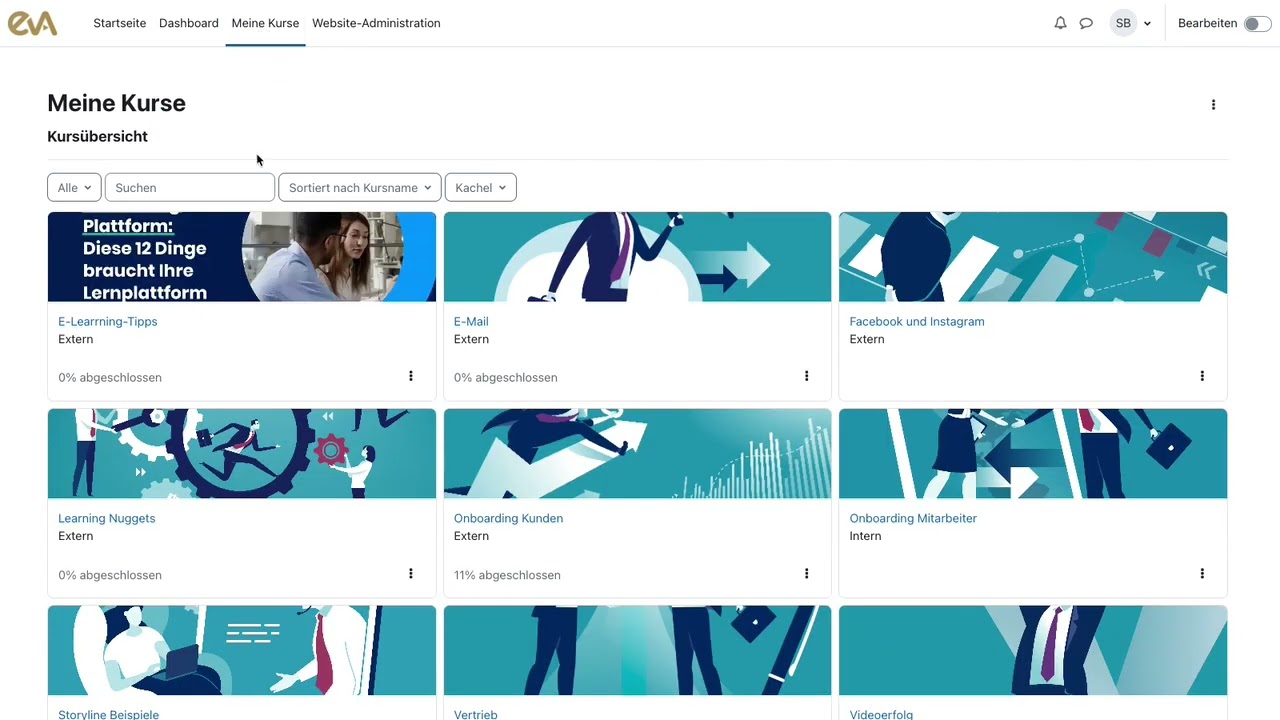Switch to the Dashboard tab

[189, 23]
